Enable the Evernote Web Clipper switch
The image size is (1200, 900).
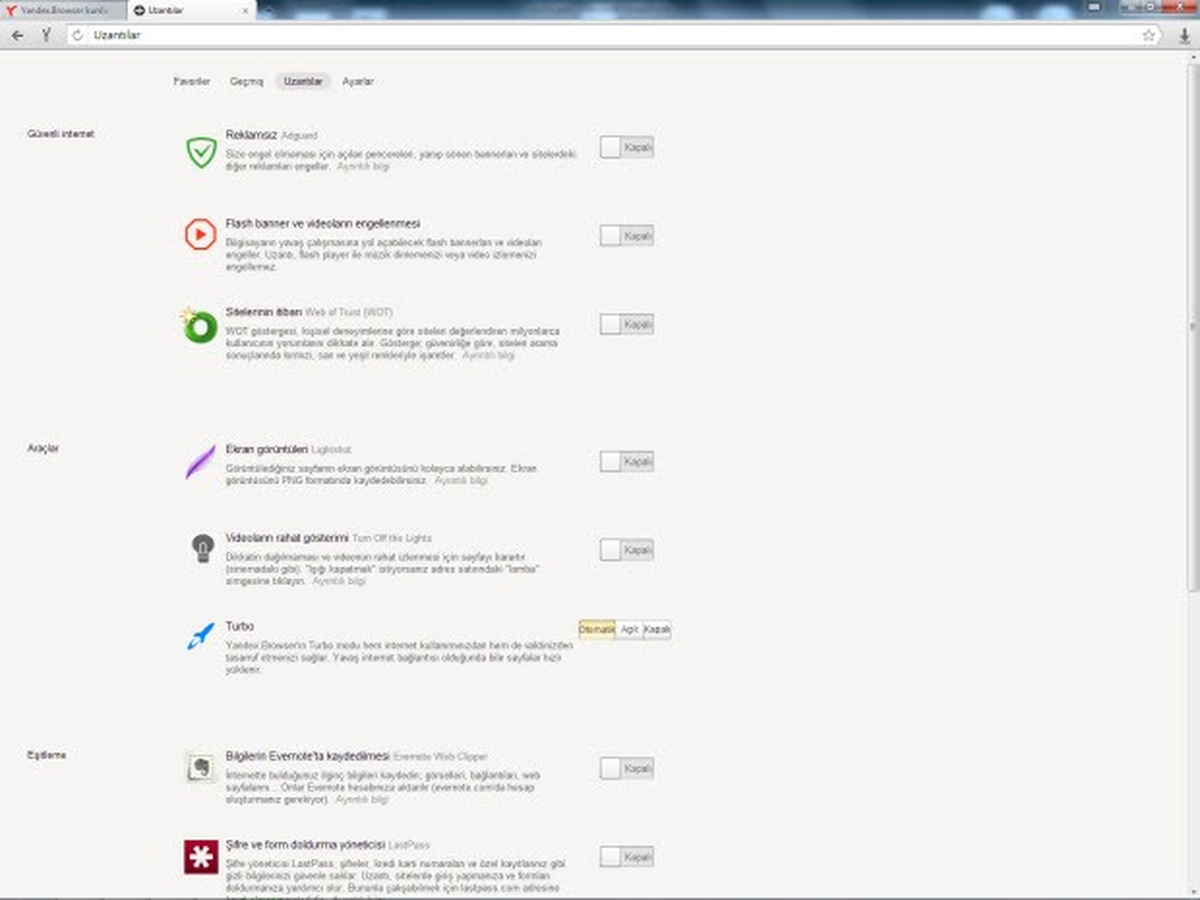click(x=627, y=768)
